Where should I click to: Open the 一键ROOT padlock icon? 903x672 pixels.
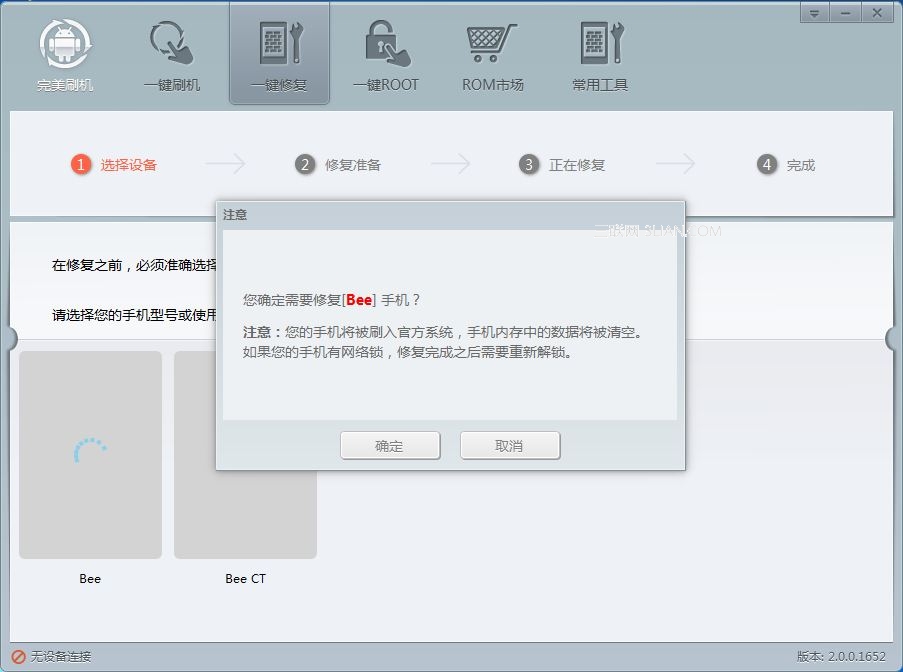point(387,44)
